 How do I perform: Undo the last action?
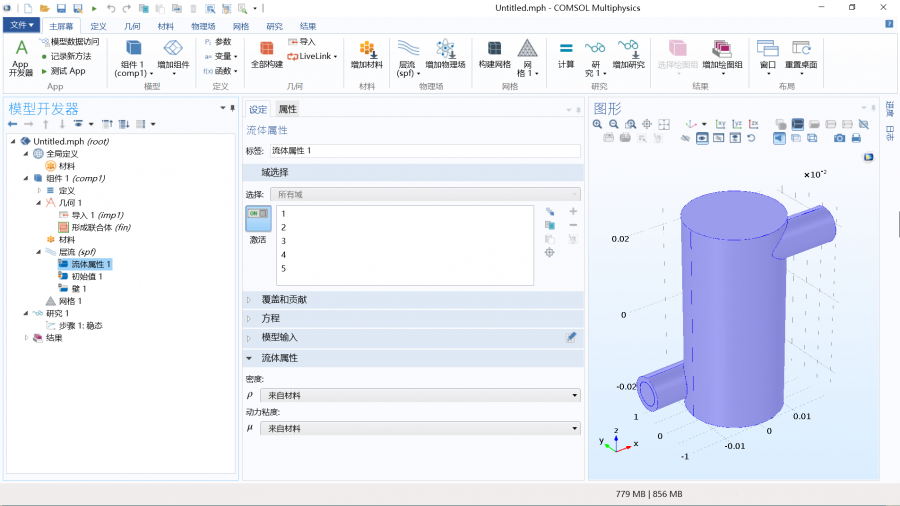111,9
